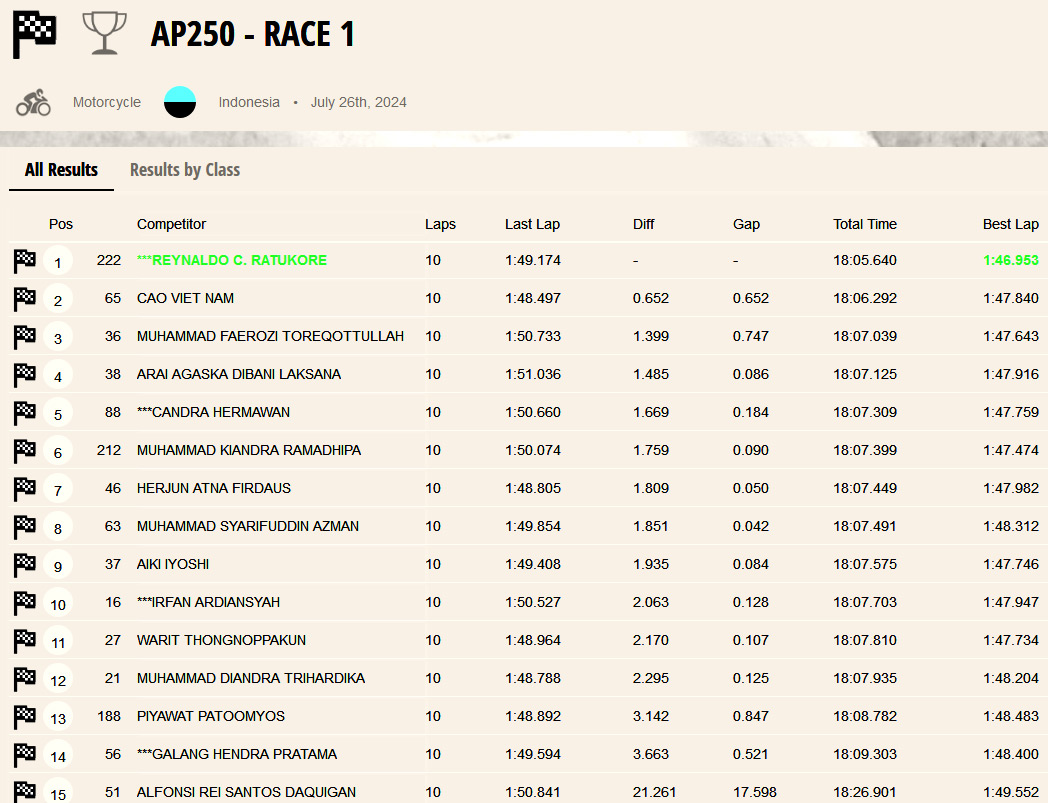Viewport: 1048px width, 803px height.
Task: Click the Last Lap column header
Action: click(x=532, y=225)
